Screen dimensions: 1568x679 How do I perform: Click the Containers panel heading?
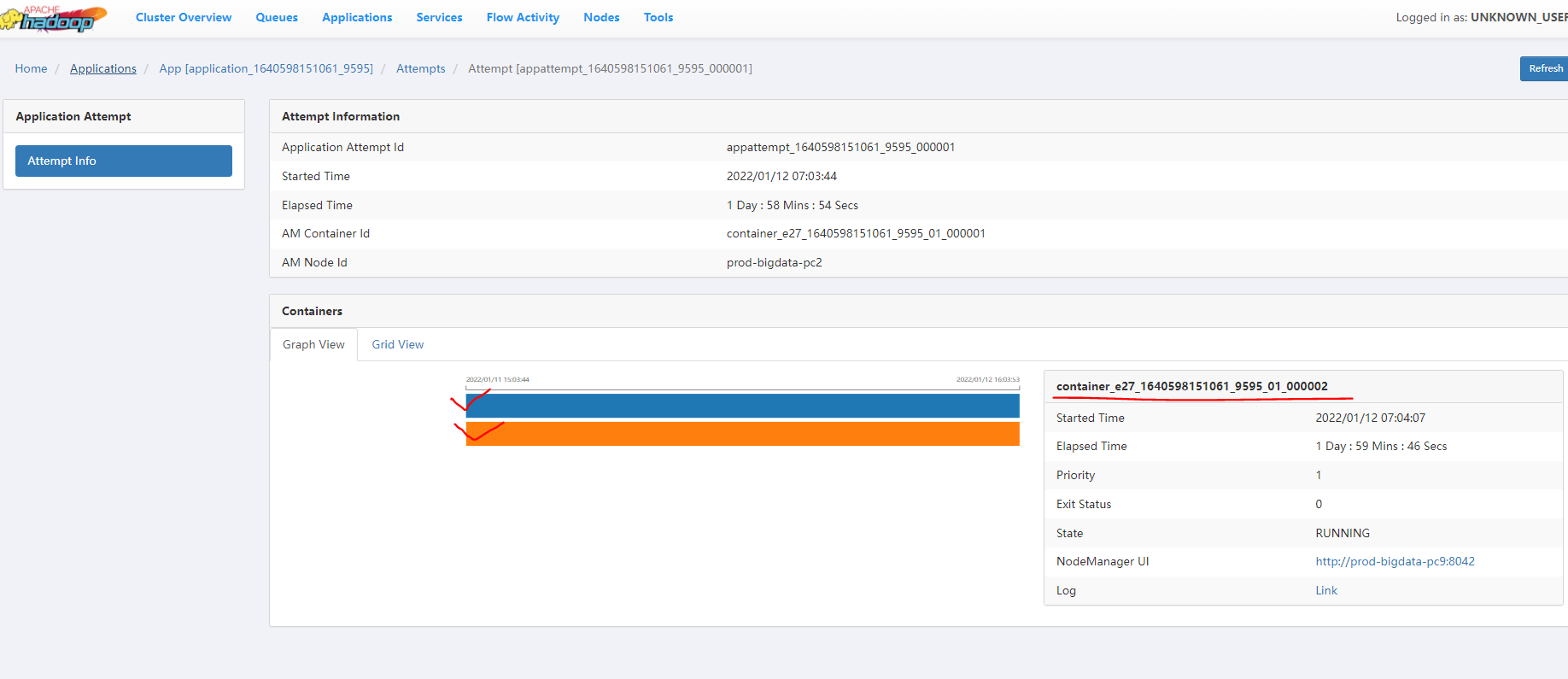[312, 311]
